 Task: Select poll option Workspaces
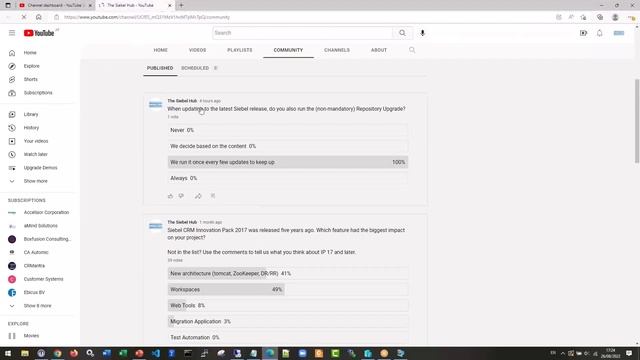(288, 289)
